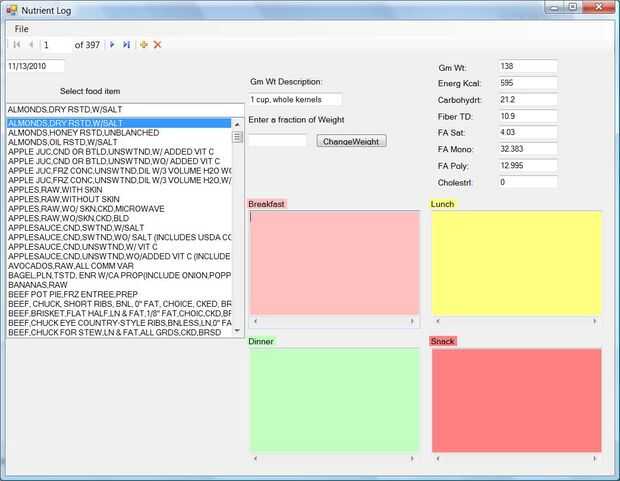620x481 pixels.
Task: Edit the record position number field
Action: pos(56,45)
